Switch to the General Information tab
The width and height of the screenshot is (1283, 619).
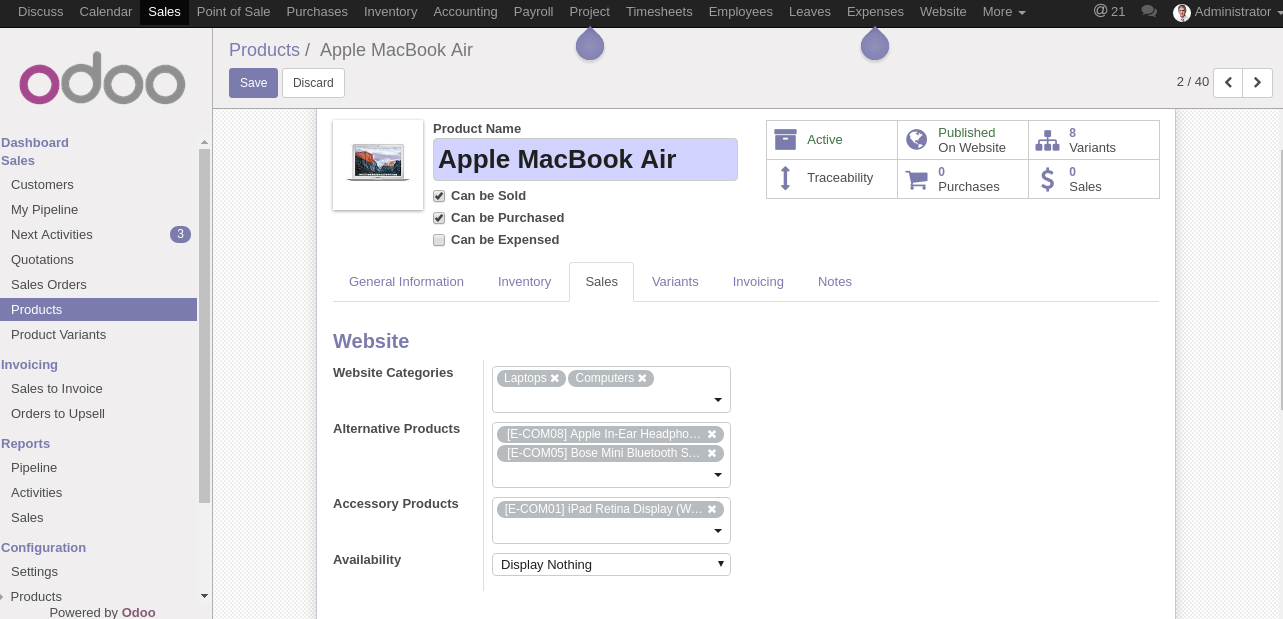point(406,282)
